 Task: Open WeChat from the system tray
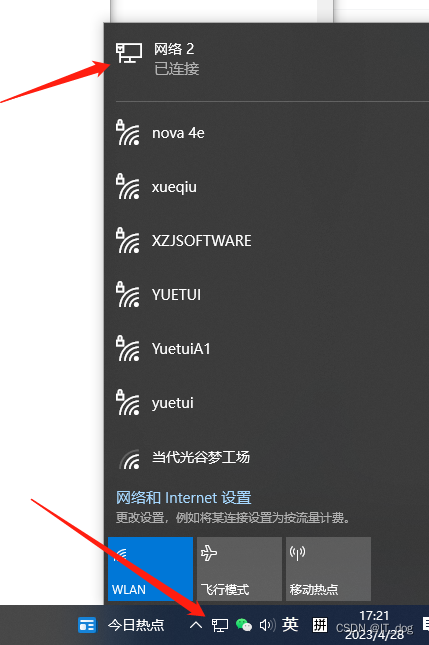[243, 625]
